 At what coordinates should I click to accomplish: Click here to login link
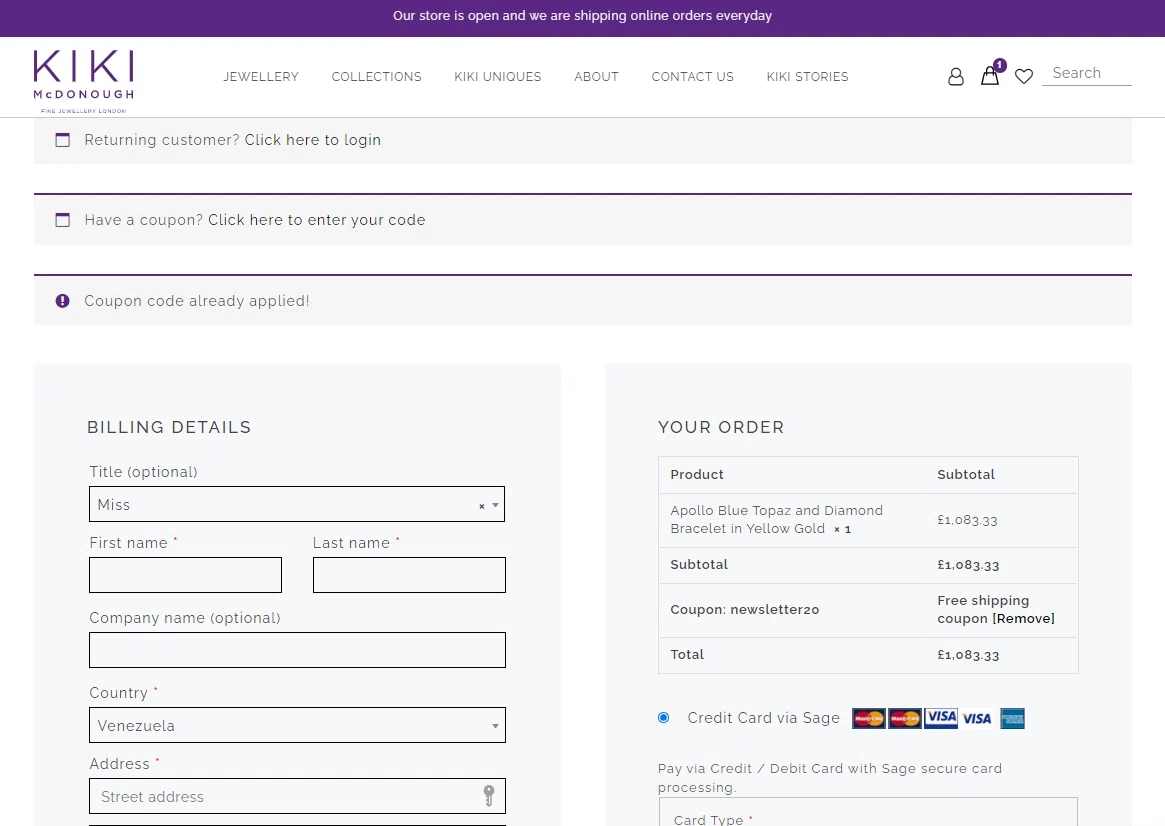(313, 140)
